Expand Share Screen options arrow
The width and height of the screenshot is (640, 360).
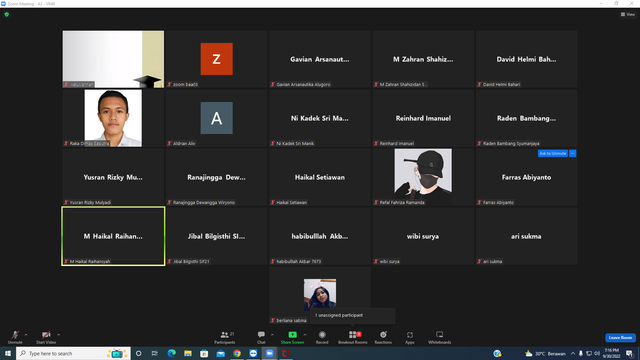point(305,335)
